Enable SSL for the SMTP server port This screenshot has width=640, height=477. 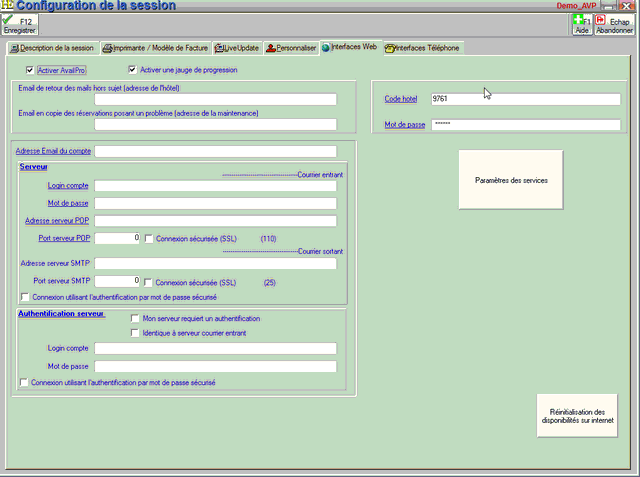coord(149,281)
